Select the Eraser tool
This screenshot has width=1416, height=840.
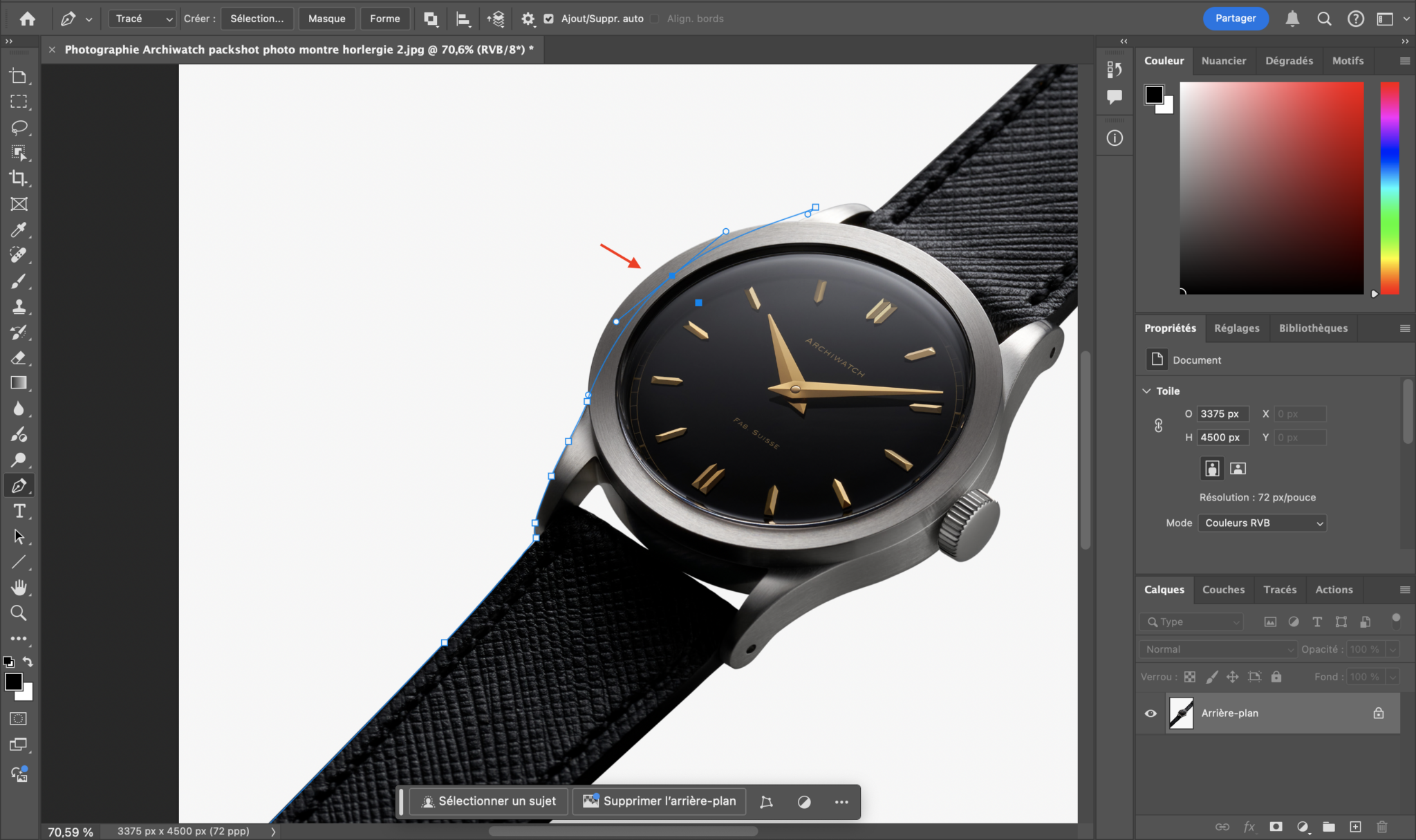pos(19,357)
